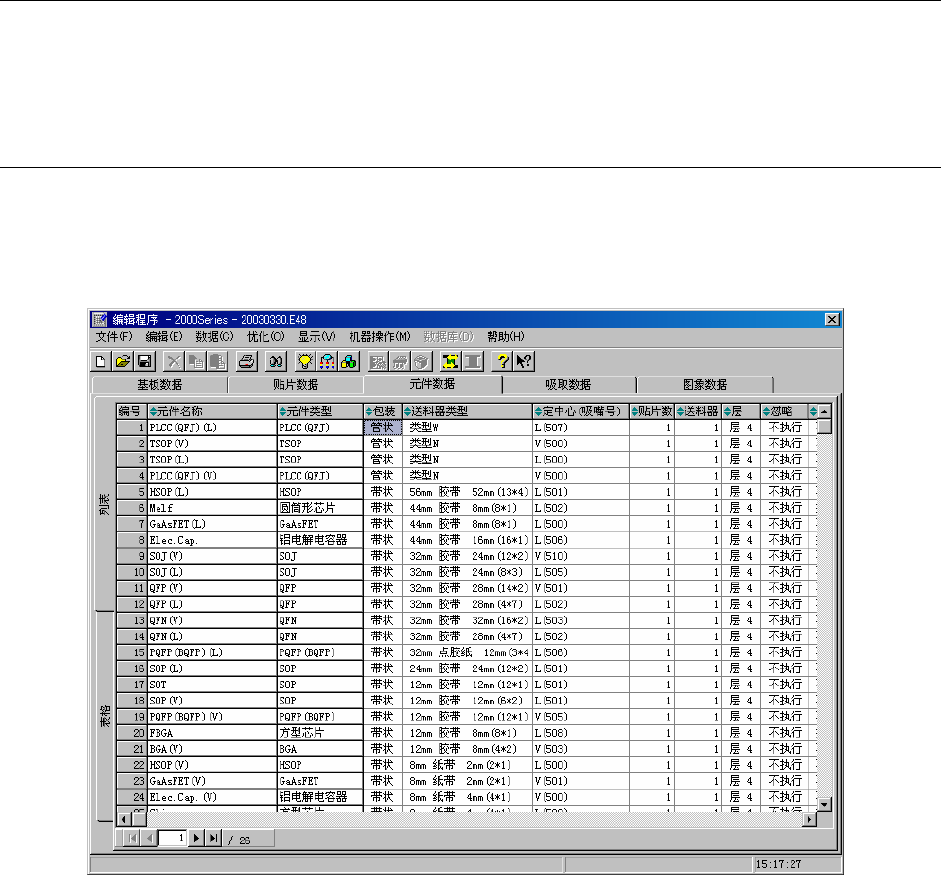The height and width of the screenshot is (875, 941).
Task: Click the light bulb toolbar icon
Action: tap(305, 361)
